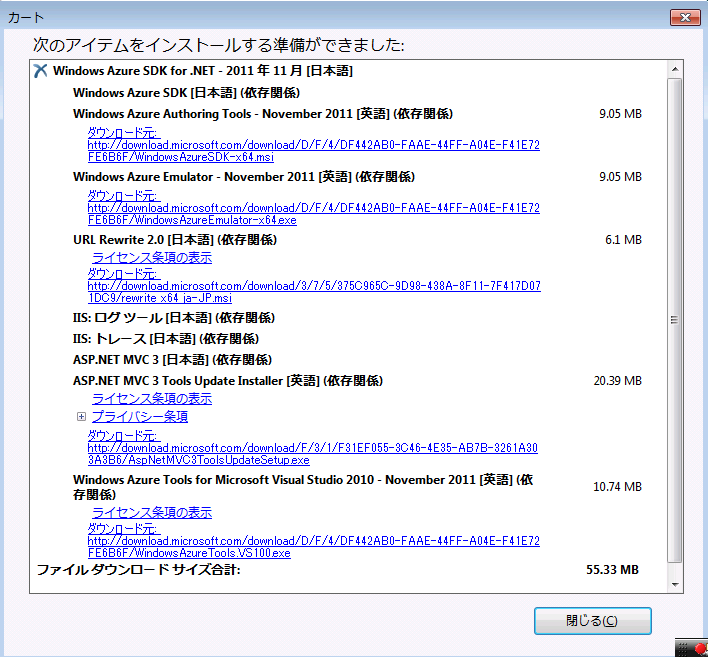Select the IIS: ログ ツール [日本語] row

[x=174, y=317]
